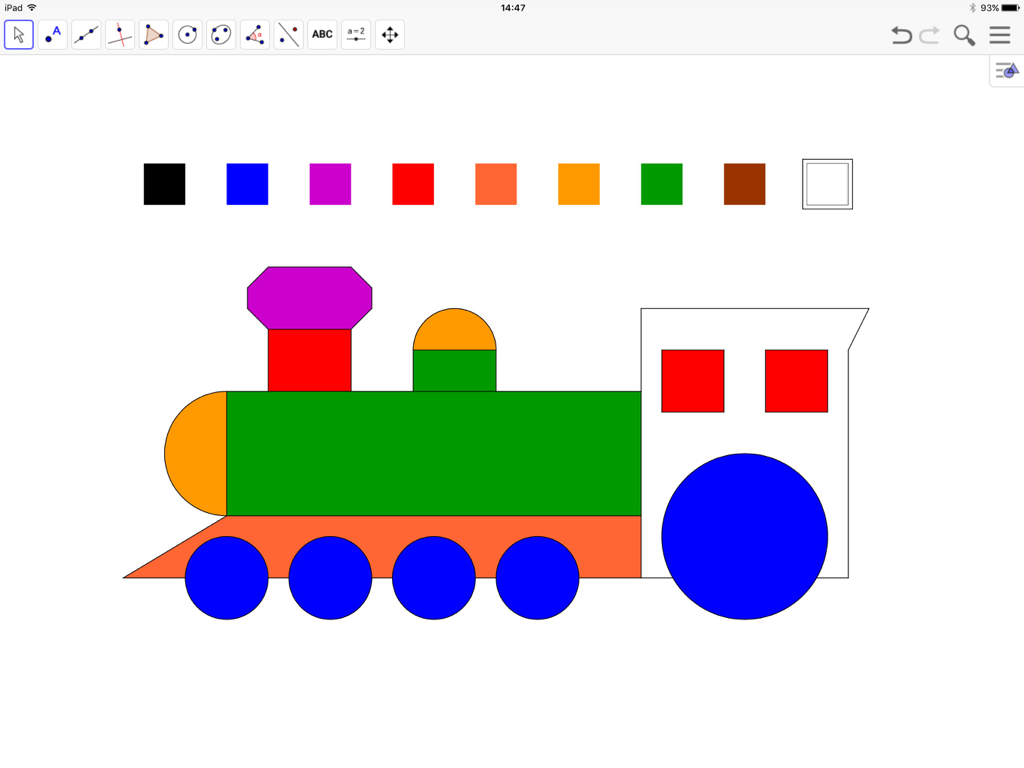
Task: Select the Ellipse tool
Action: coord(221,34)
